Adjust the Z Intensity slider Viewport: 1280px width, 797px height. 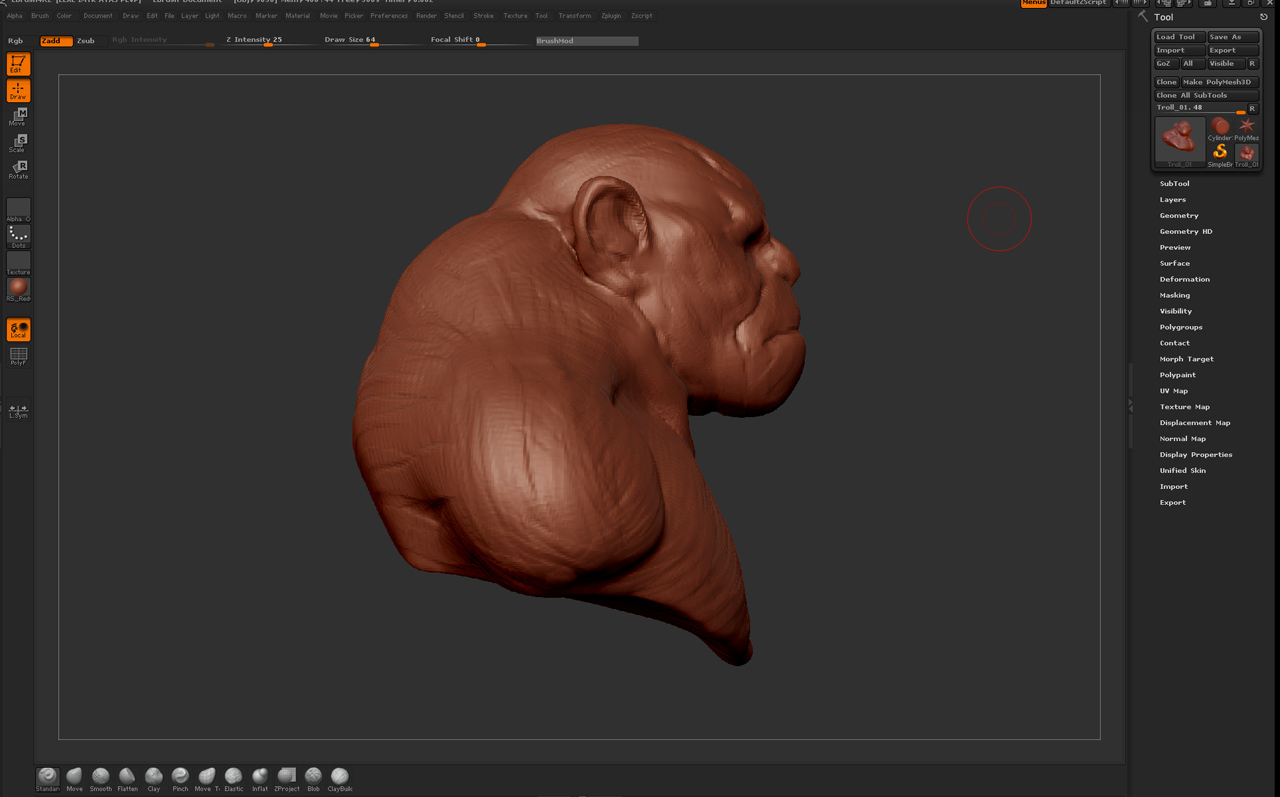tap(268, 41)
